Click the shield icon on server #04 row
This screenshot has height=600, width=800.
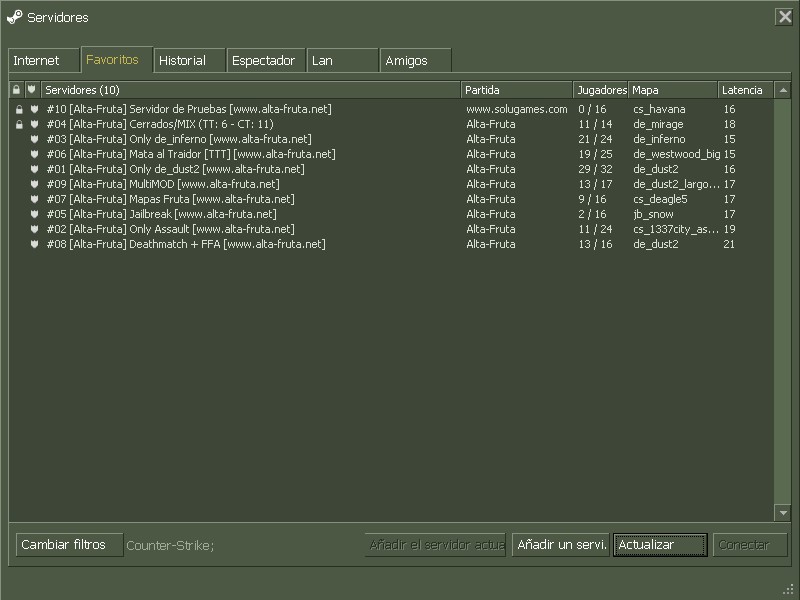34,124
